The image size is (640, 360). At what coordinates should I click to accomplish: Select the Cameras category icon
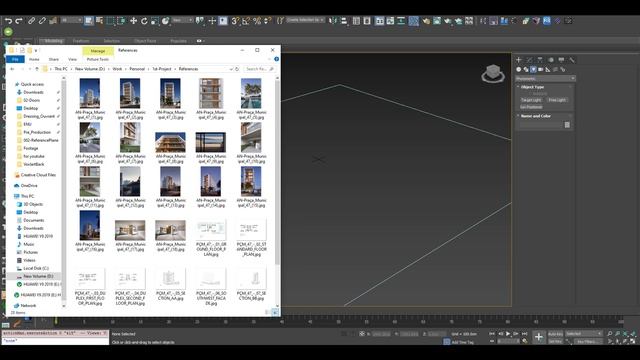[541, 69]
